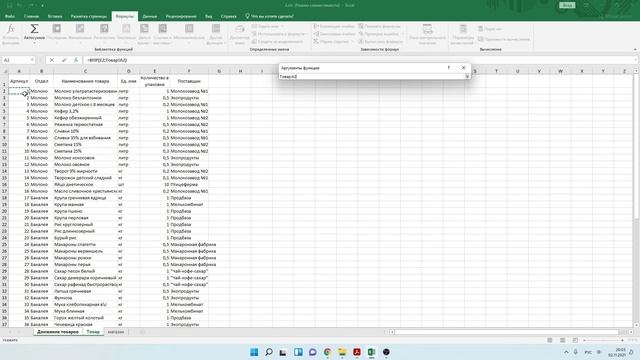Click the fx icon beside the formula bar
The height and width of the screenshot is (360, 640).
76,60
